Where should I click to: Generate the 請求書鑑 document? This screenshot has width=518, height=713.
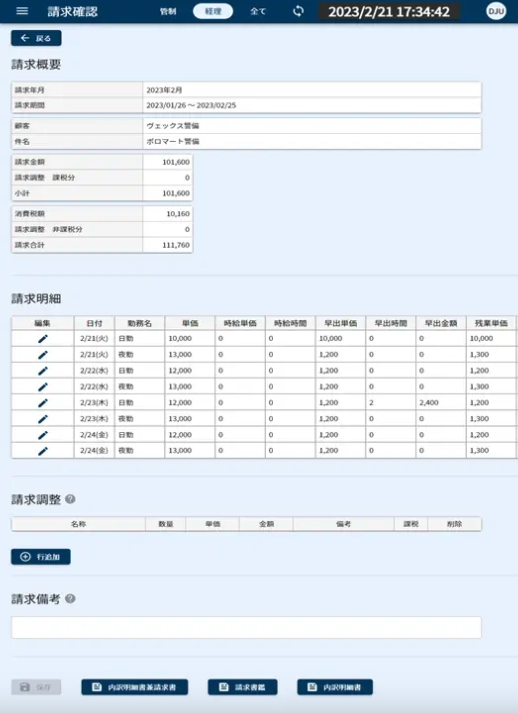tap(242, 687)
